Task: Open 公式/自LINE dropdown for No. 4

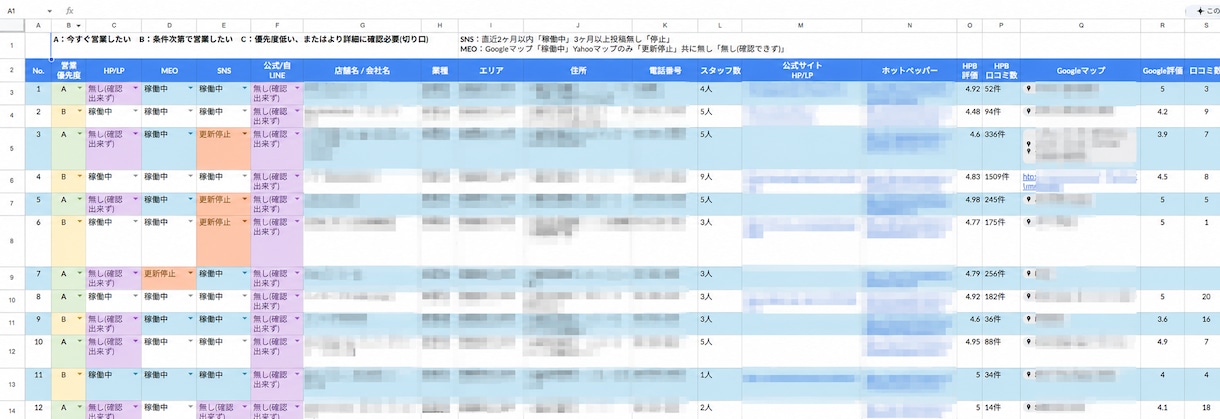Action: pos(297,177)
